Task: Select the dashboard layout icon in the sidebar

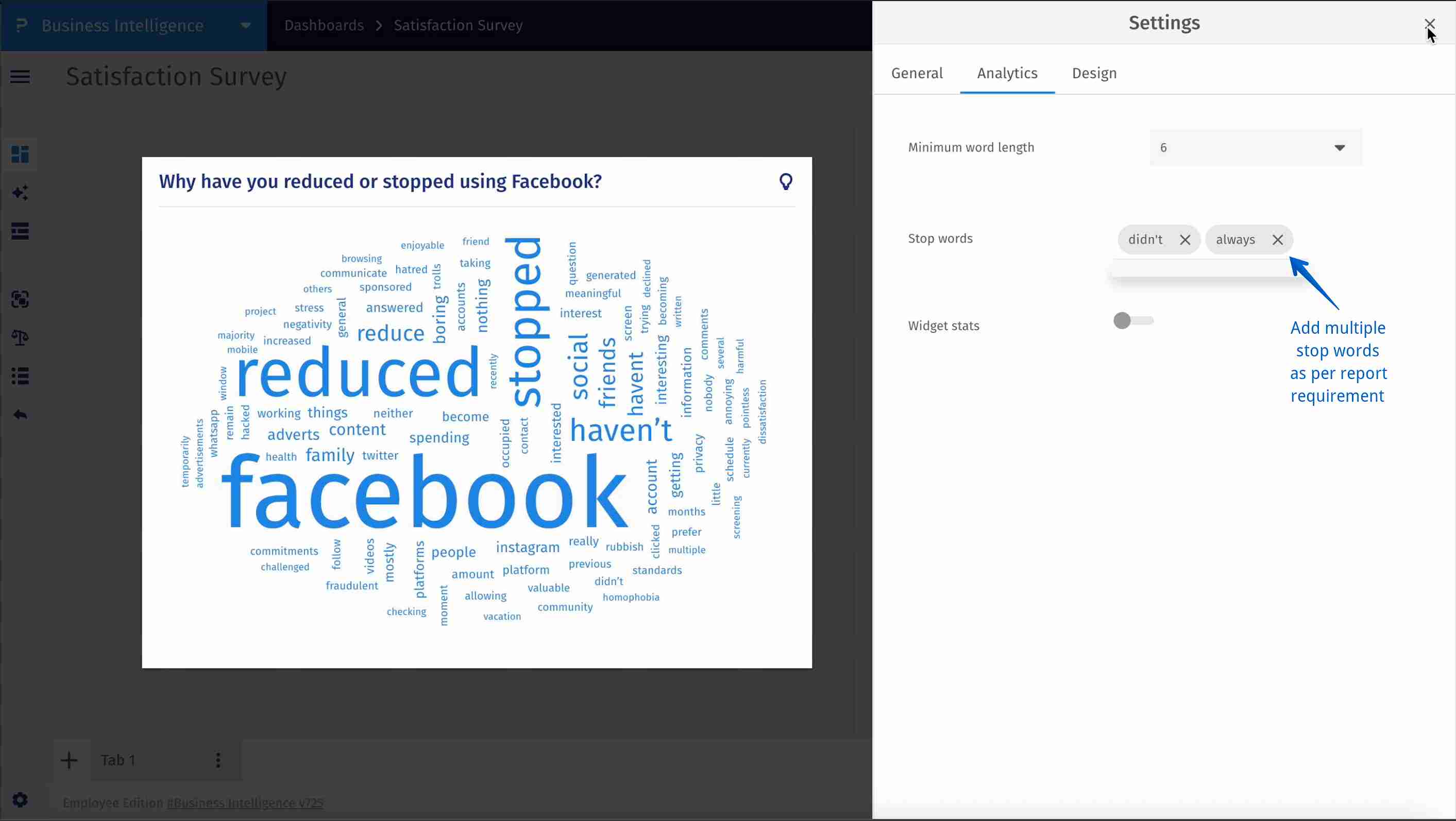Action: pyautogui.click(x=20, y=153)
